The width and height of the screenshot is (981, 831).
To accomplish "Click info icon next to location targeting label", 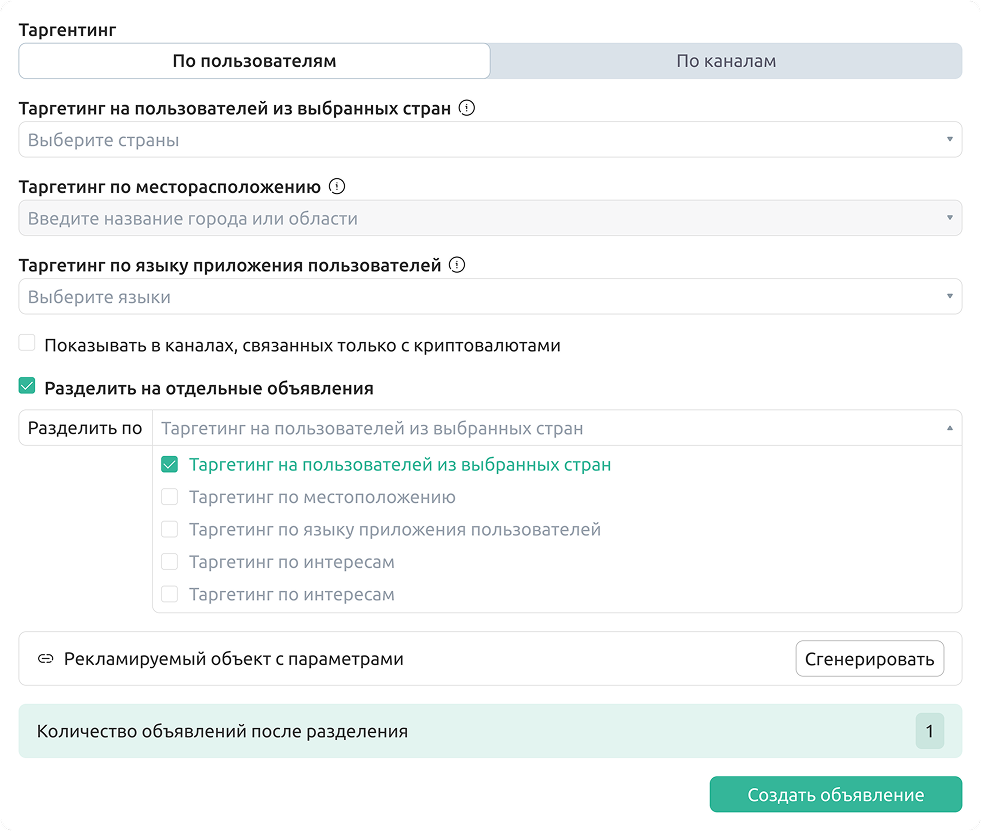I will (337, 186).
